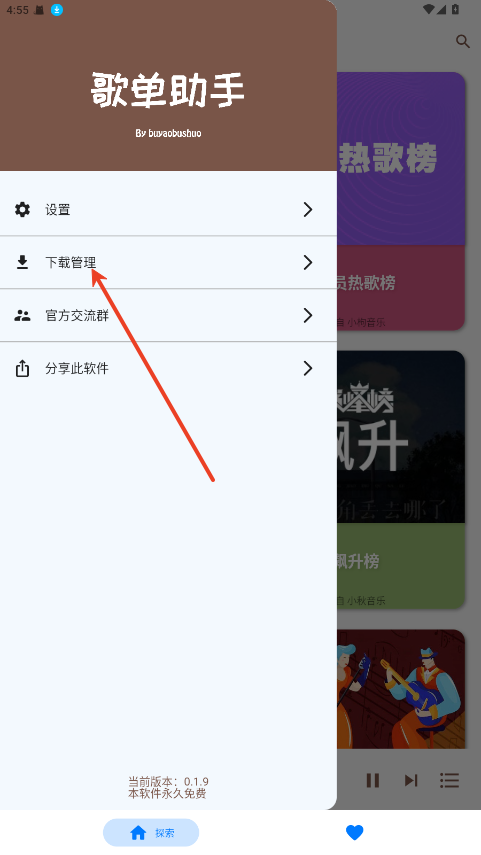
Task: Select the 官方交流群 menu entry
Action: 168,315
